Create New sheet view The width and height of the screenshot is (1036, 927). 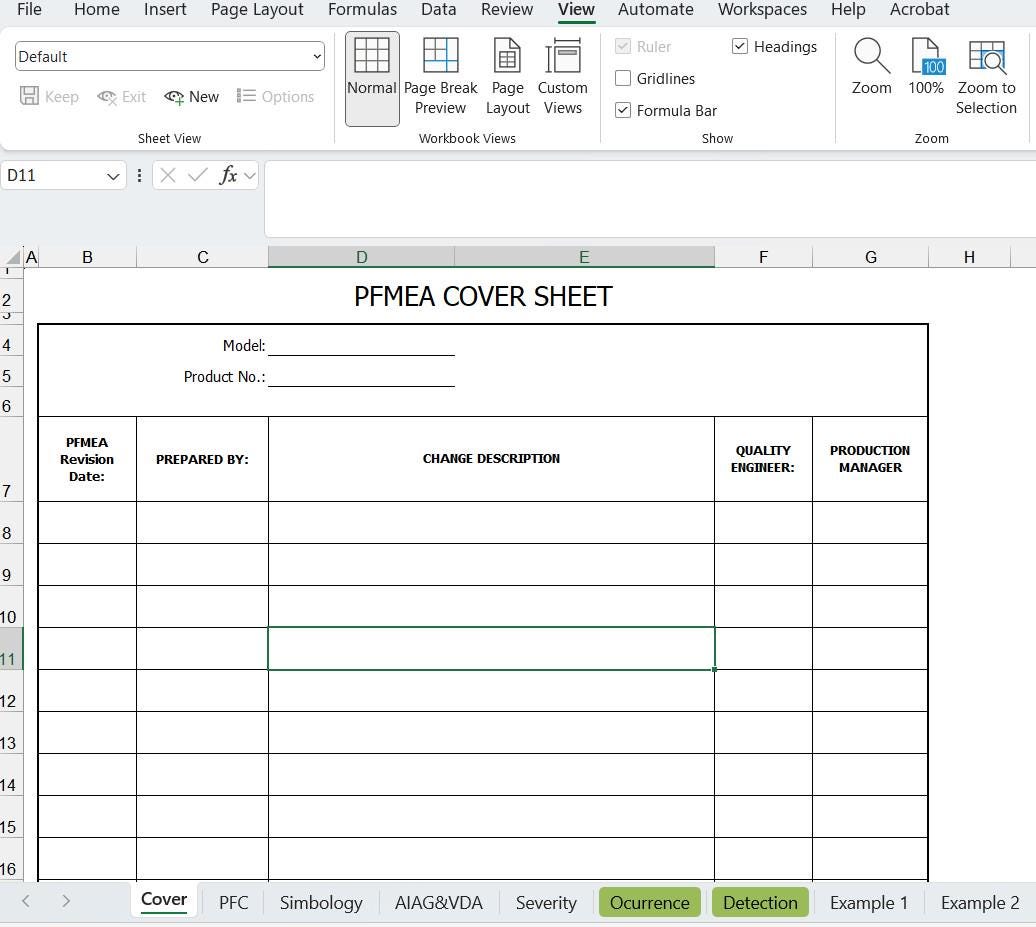(x=192, y=96)
